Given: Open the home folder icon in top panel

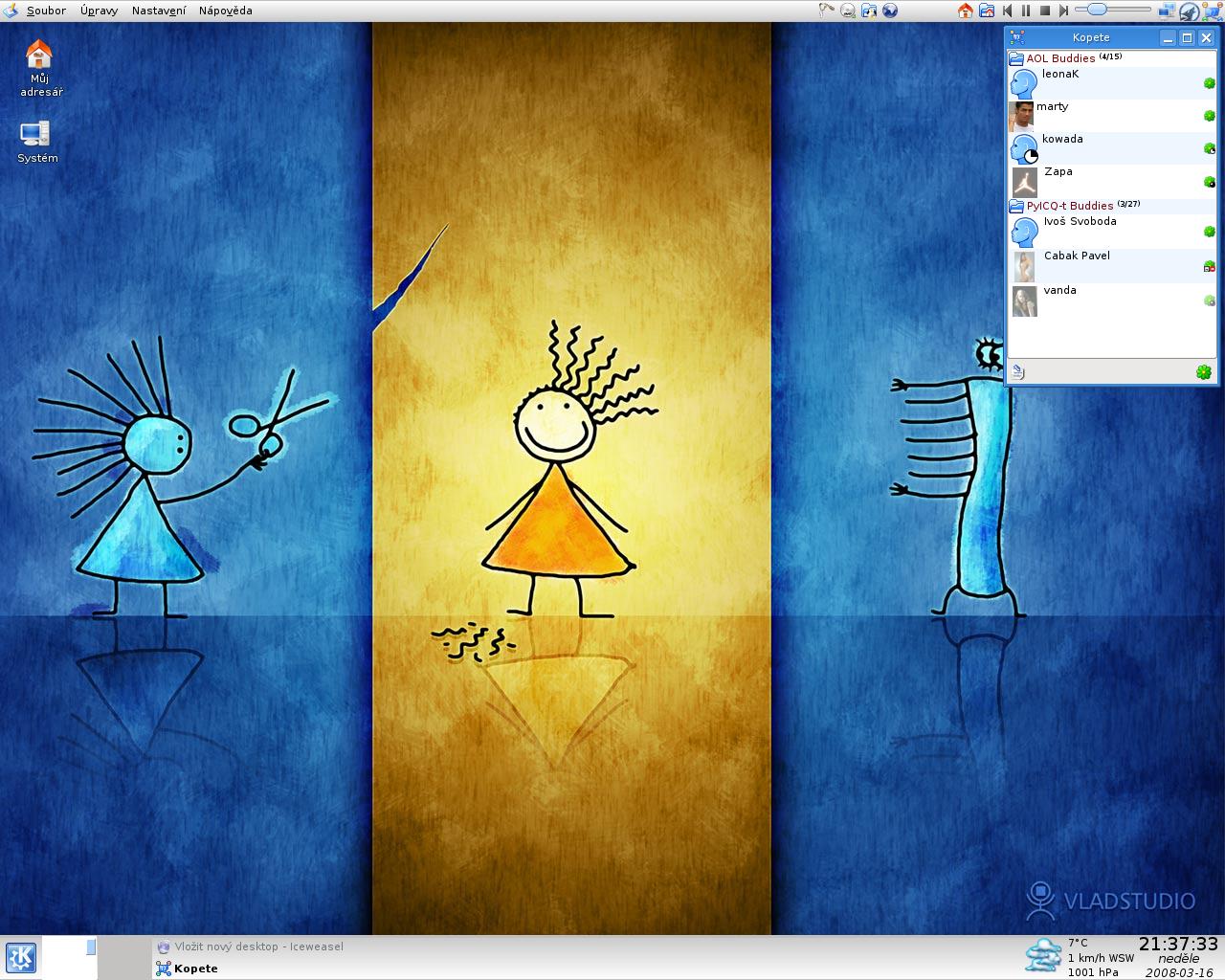Looking at the screenshot, I should tap(986, 11).
